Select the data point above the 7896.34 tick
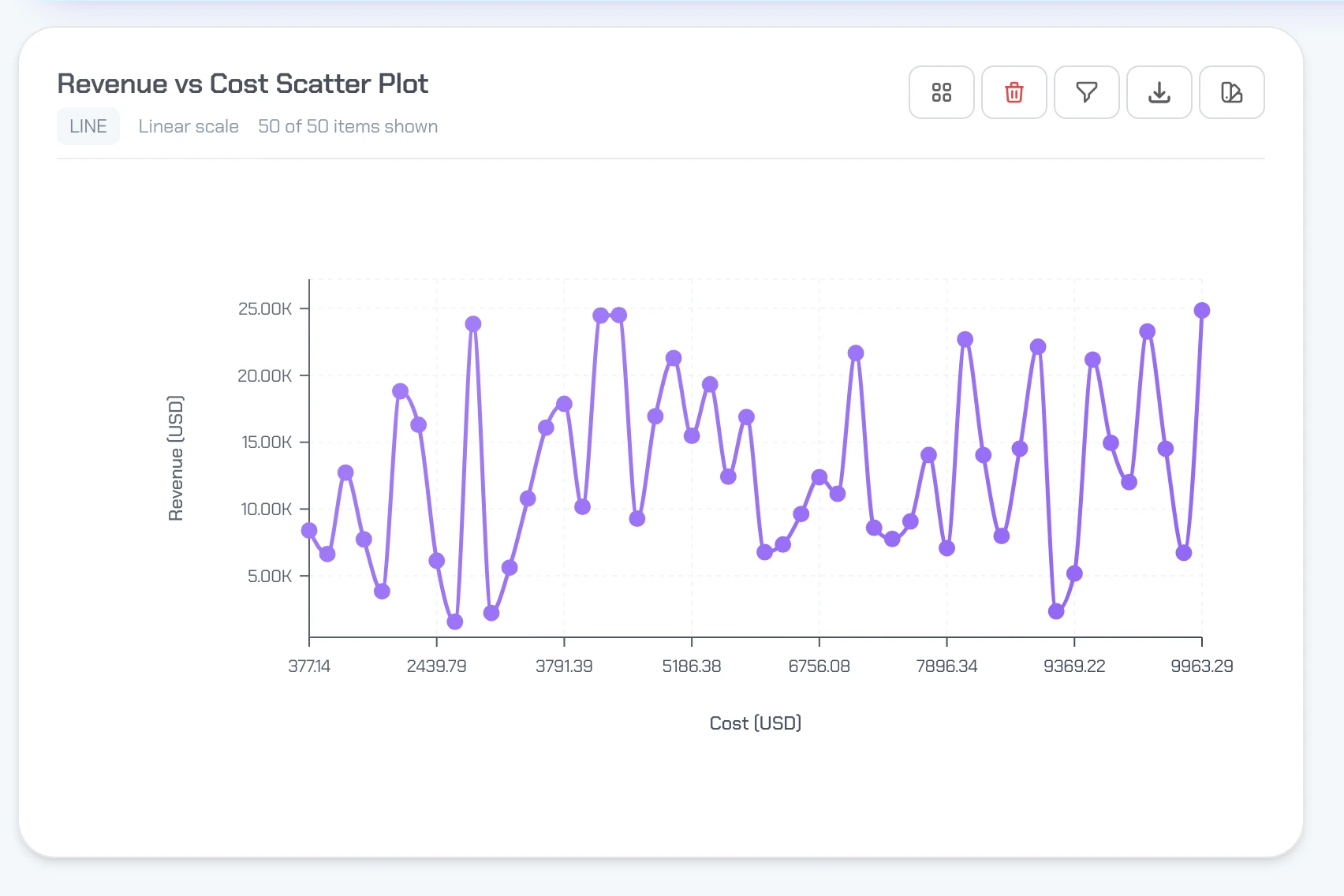 946,548
